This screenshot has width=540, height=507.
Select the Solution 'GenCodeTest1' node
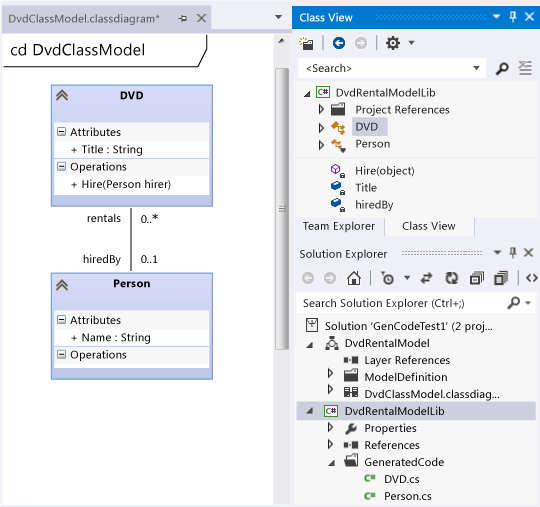tap(408, 326)
